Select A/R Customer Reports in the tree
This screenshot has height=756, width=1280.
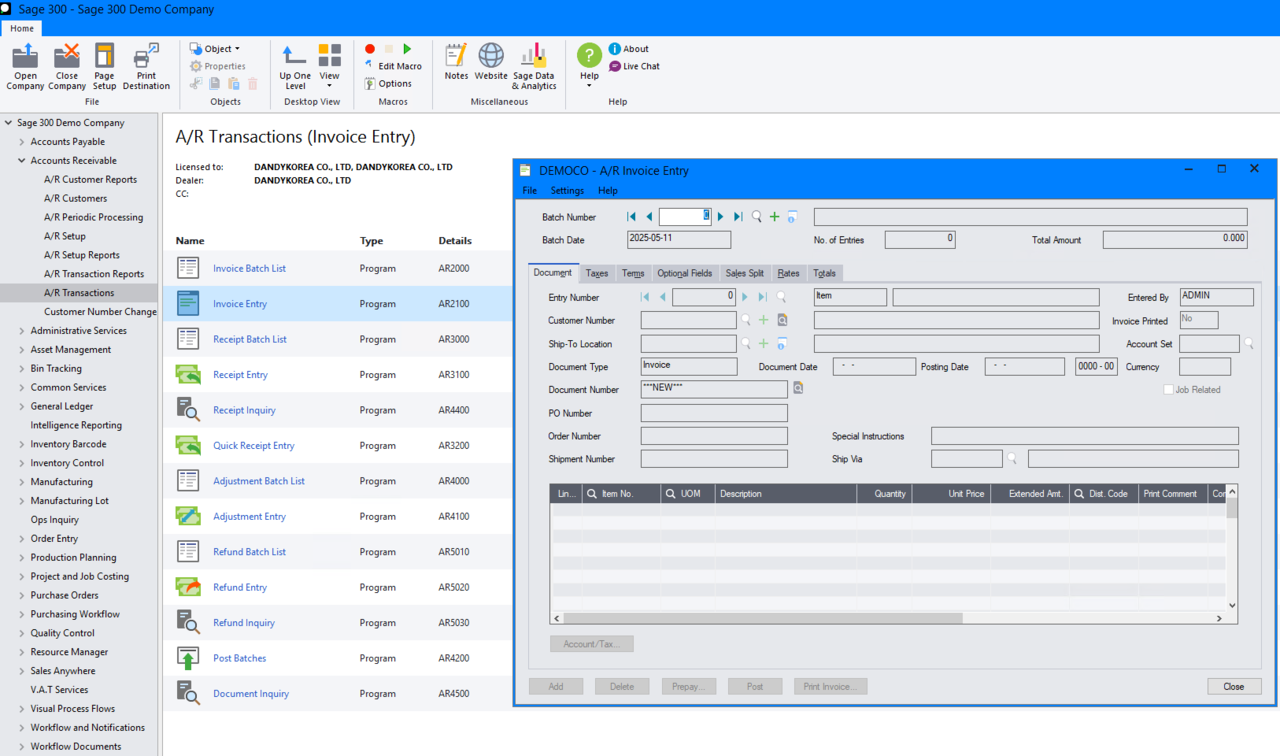tap(90, 180)
